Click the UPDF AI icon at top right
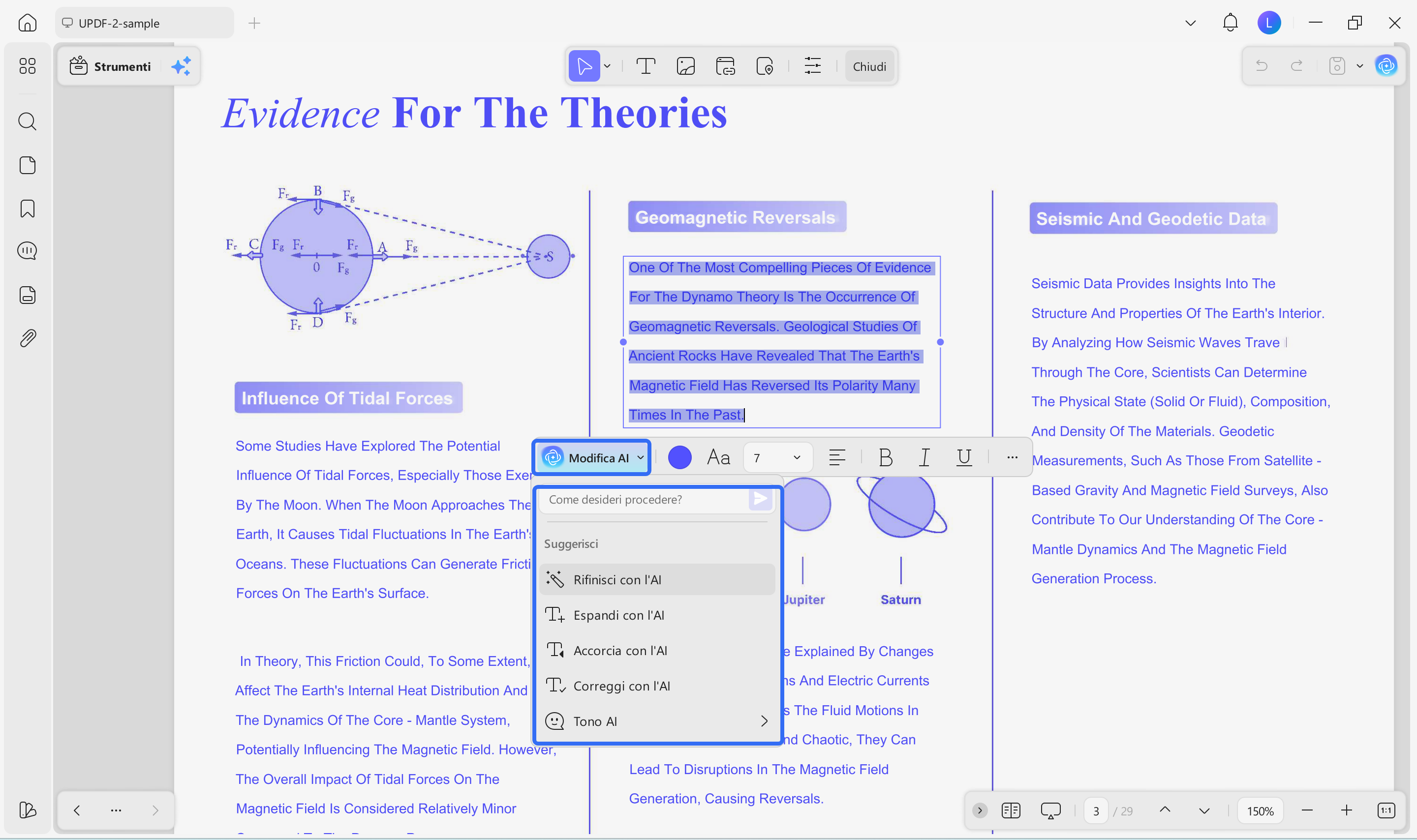 click(1386, 66)
